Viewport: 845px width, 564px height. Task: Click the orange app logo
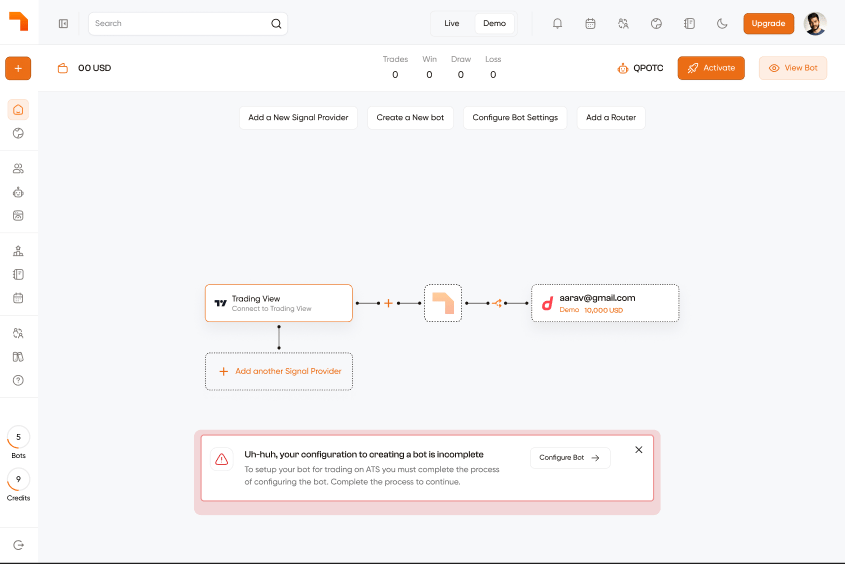tap(18, 22)
